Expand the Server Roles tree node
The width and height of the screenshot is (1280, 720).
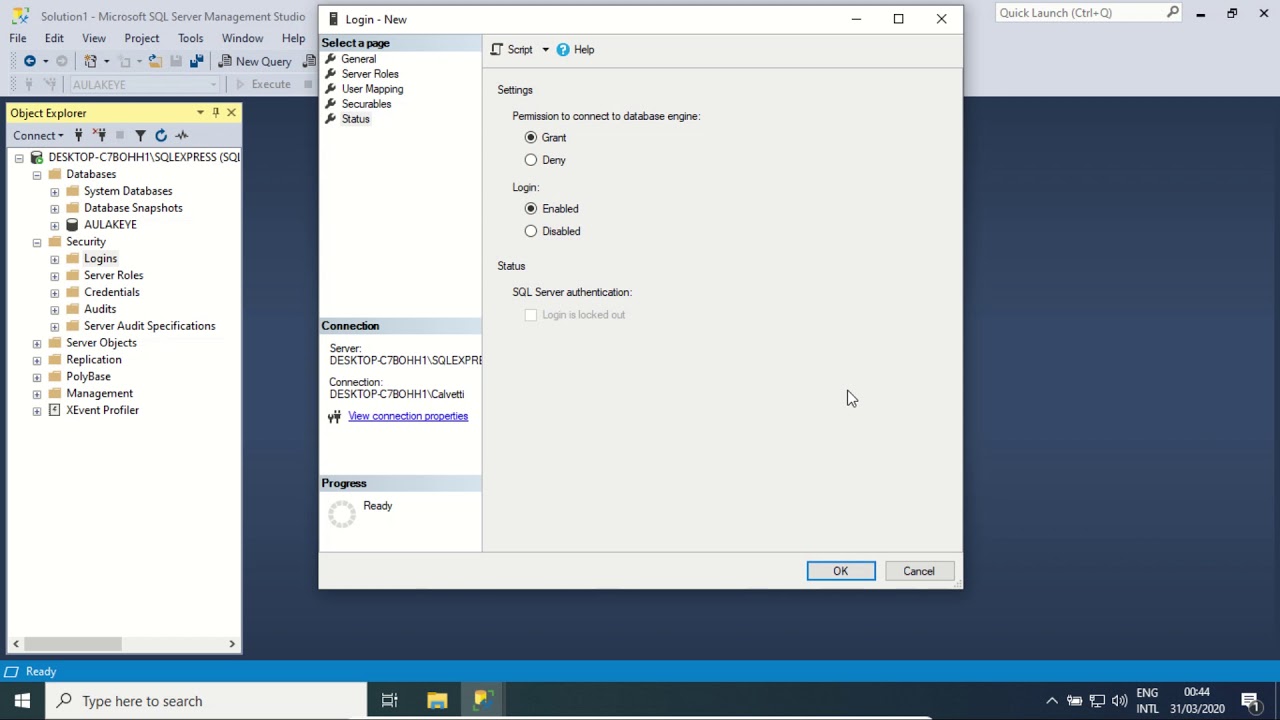[x=55, y=276]
